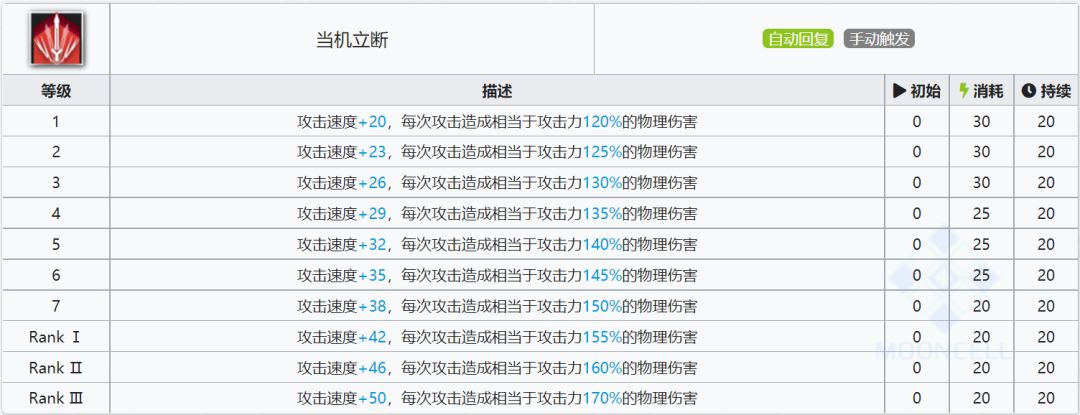Click the level 4 cost value 25
The image size is (1080, 415).
(x=981, y=214)
